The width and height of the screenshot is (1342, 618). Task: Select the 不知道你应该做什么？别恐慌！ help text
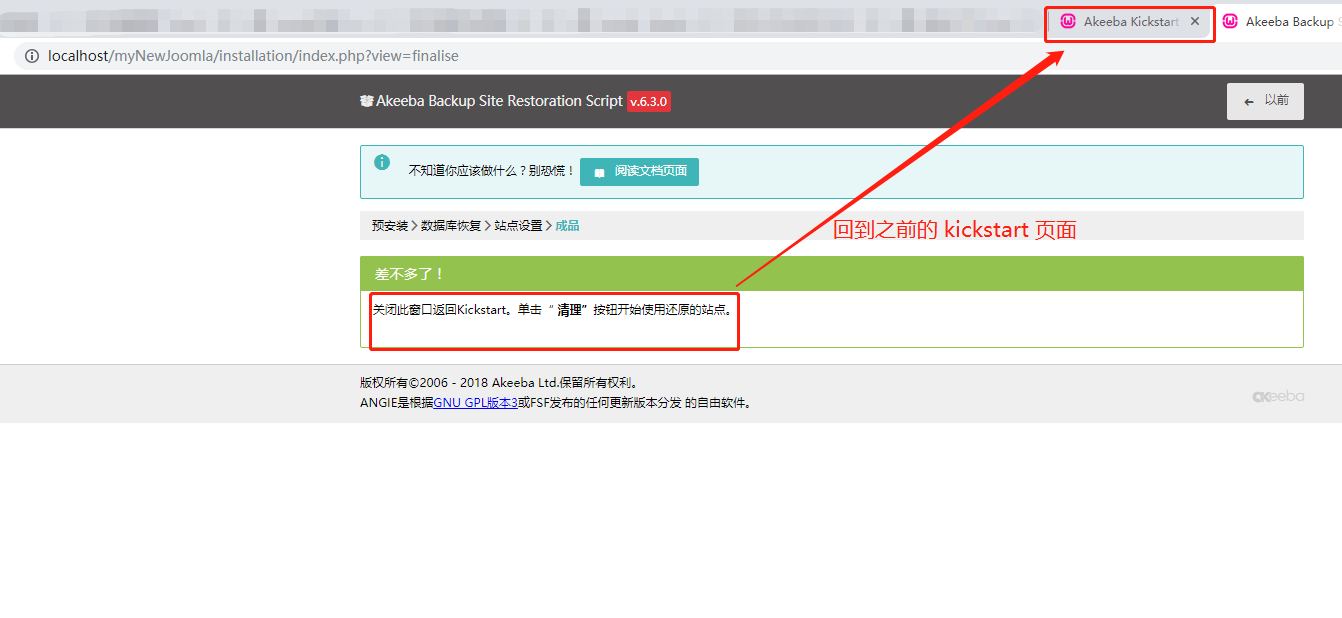(x=492, y=171)
